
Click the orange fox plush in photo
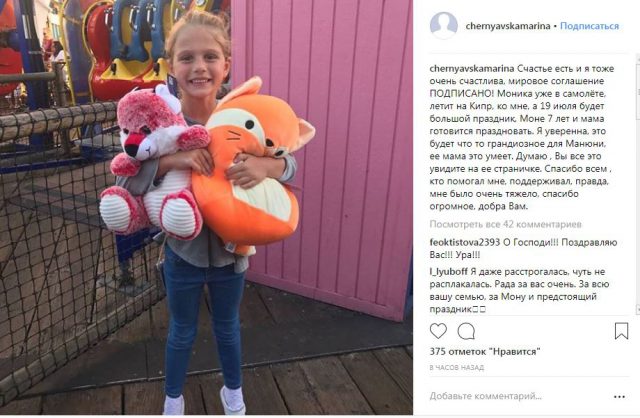[251, 163]
